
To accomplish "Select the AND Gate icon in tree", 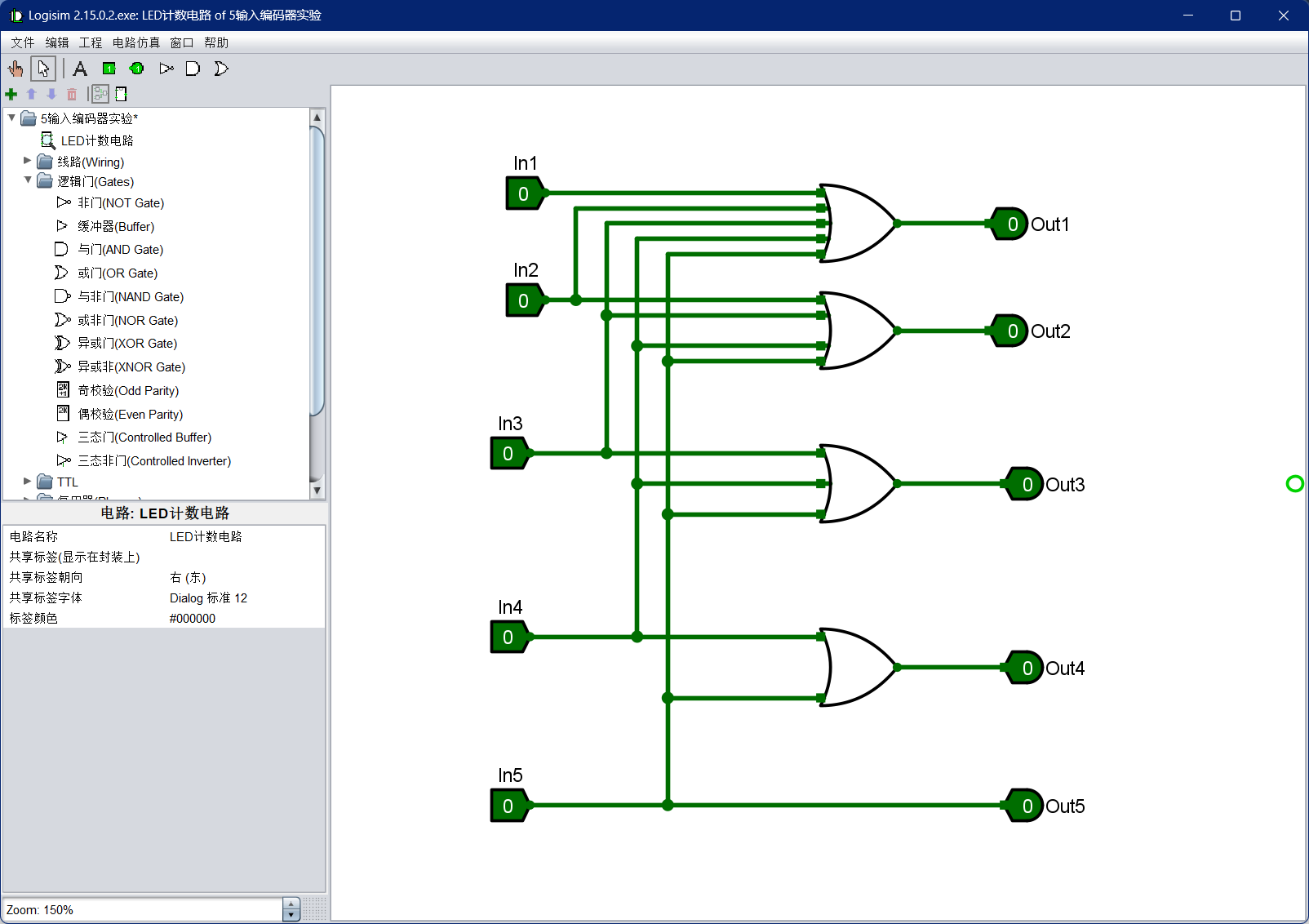I will pyautogui.click(x=61, y=249).
